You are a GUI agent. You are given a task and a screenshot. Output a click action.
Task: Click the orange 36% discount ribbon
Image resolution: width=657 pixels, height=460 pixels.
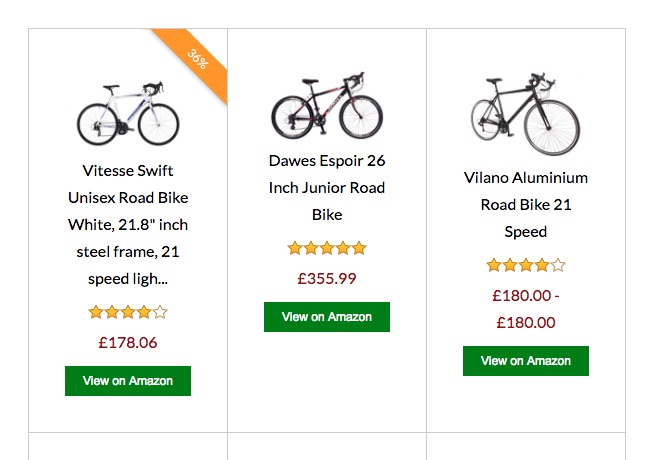tap(196, 60)
